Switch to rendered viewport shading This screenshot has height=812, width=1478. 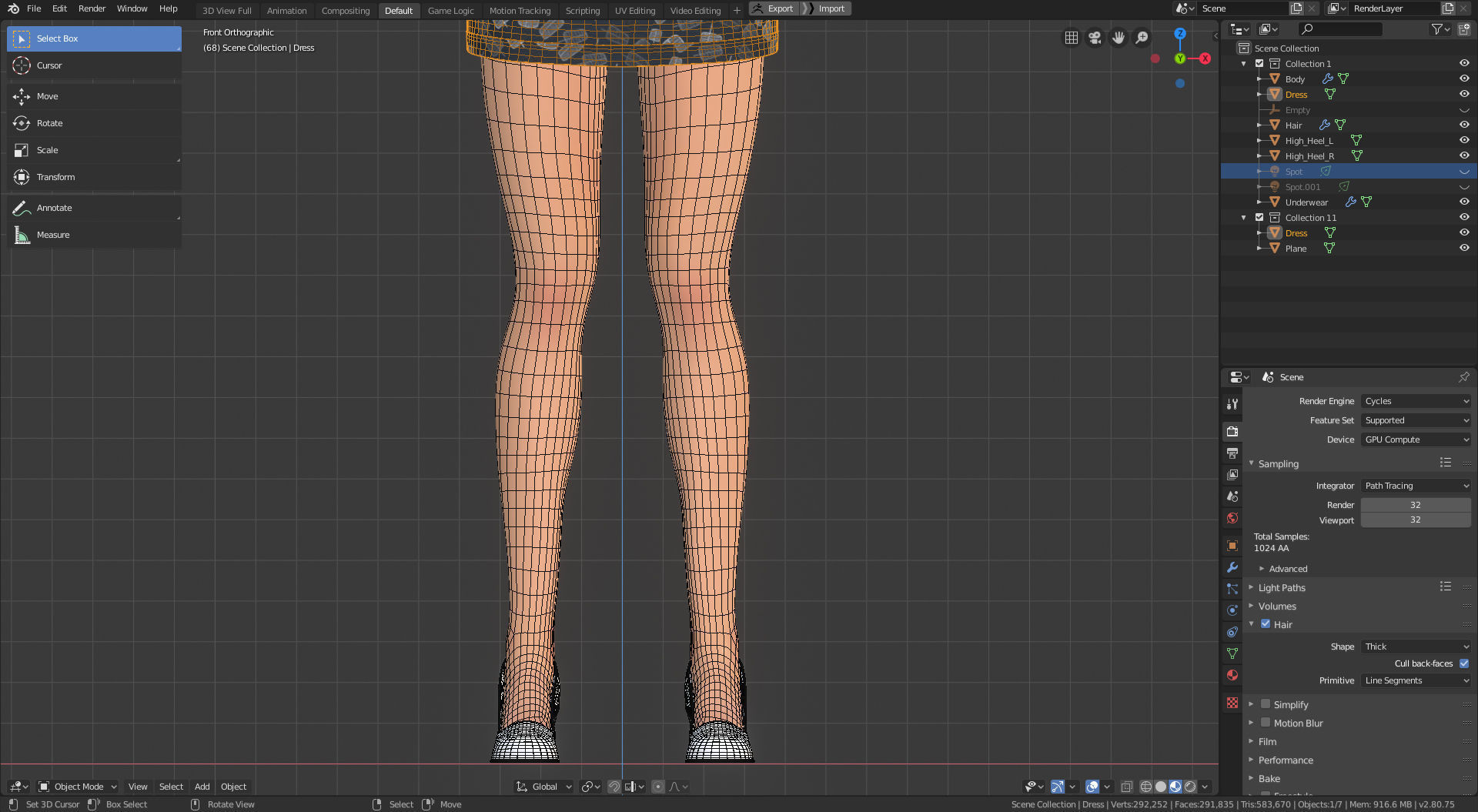coord(1190,787)
